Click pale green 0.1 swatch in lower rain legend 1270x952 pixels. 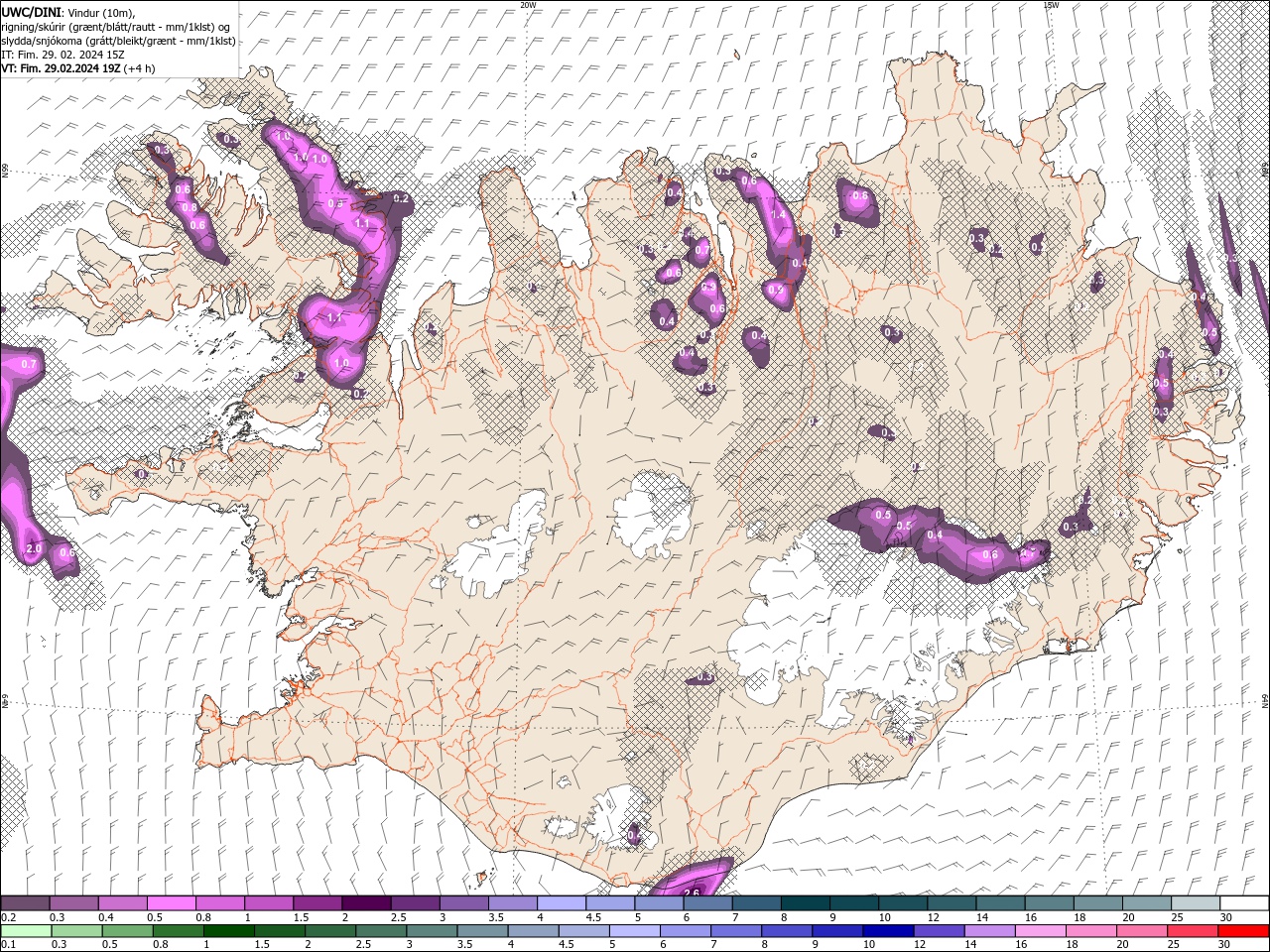click(25, 931)
